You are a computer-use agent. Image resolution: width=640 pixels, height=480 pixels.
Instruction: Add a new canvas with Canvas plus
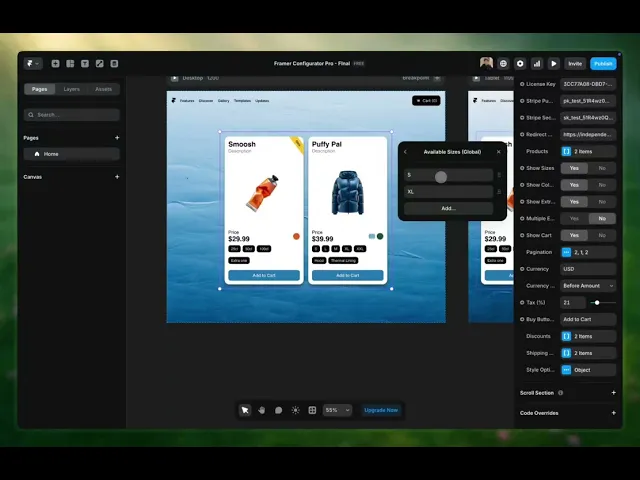click(117, 177)
